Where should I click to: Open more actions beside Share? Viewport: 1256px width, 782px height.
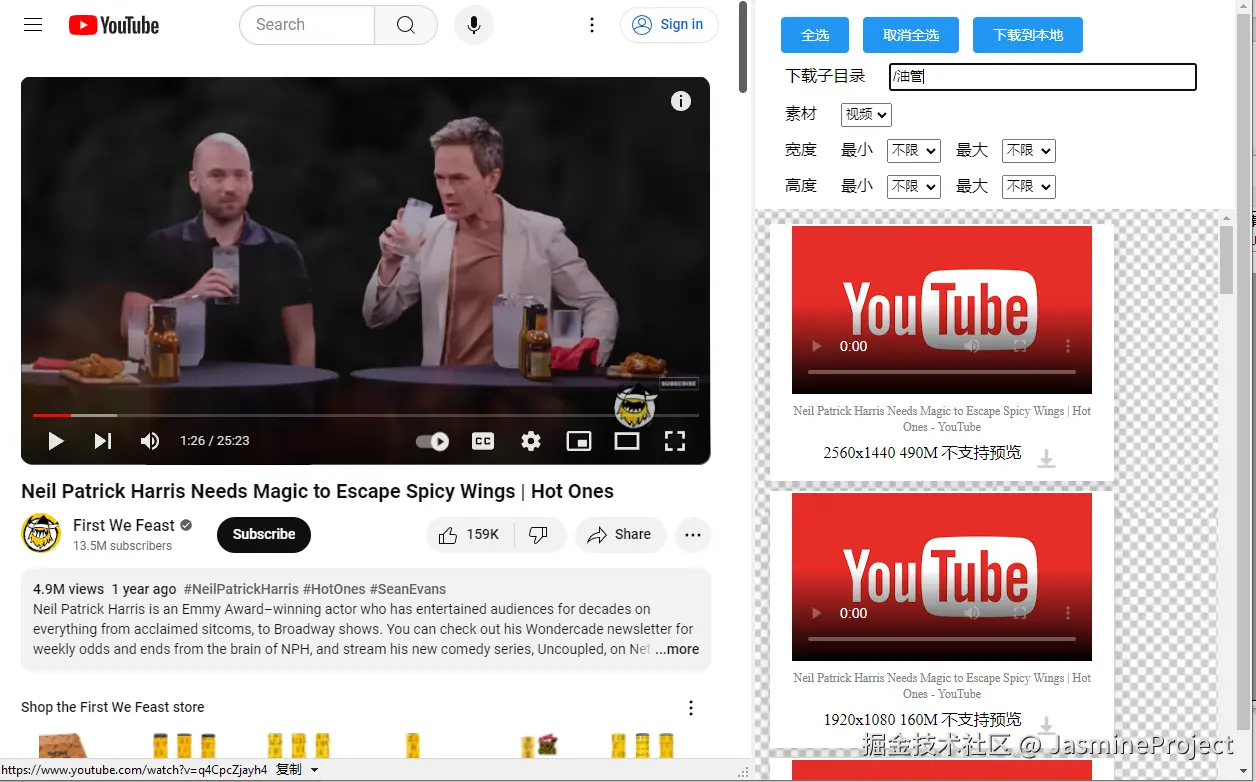point(693,535)
